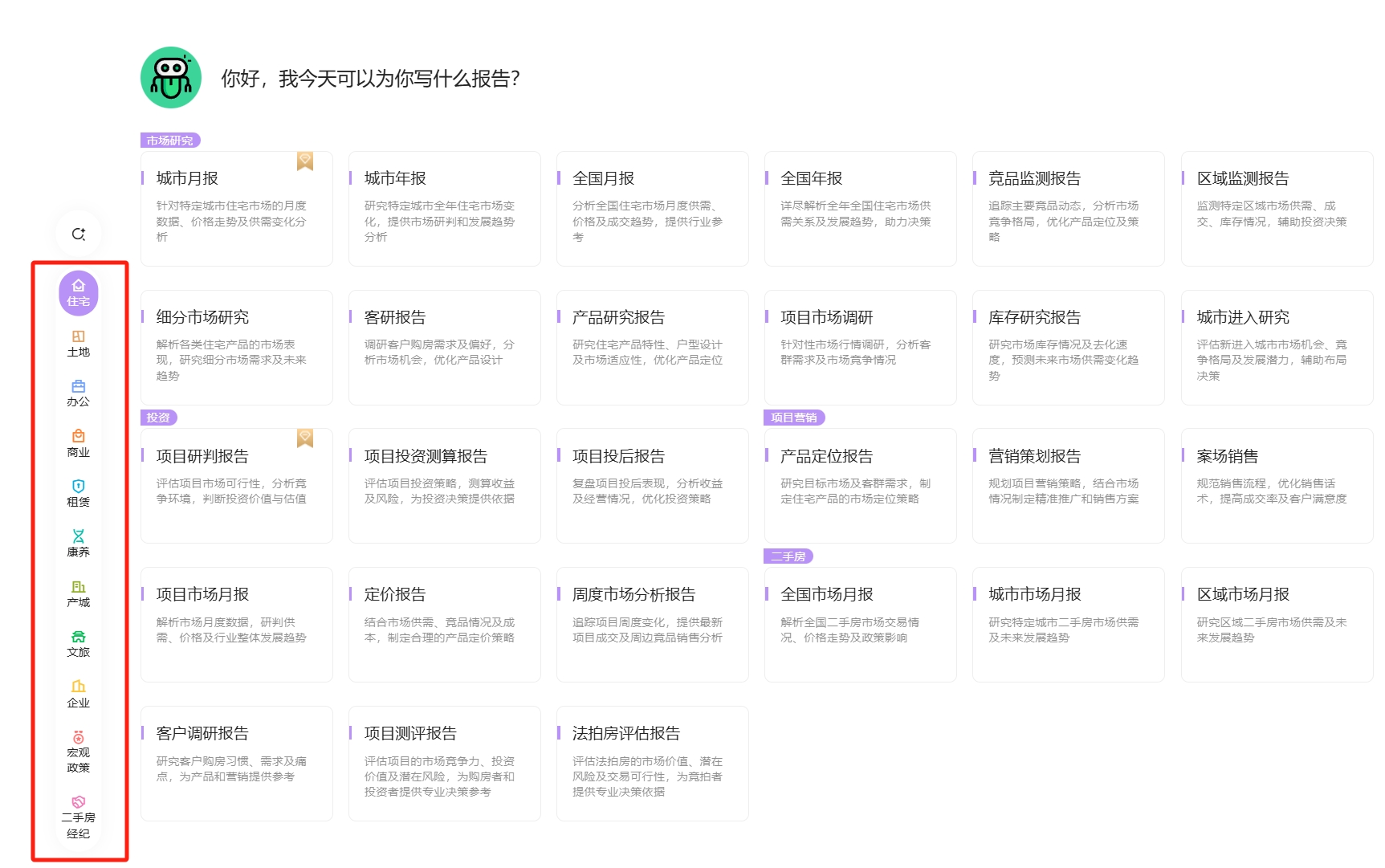Viewport: 1385px width, 868px height.
Task: Click the new chat icon above the sidebar
Action: pyautogui.click(x=79, y=234)
